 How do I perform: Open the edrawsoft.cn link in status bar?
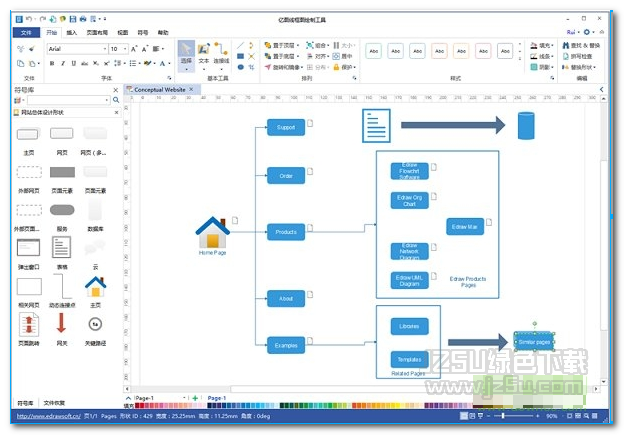point(49,416)
